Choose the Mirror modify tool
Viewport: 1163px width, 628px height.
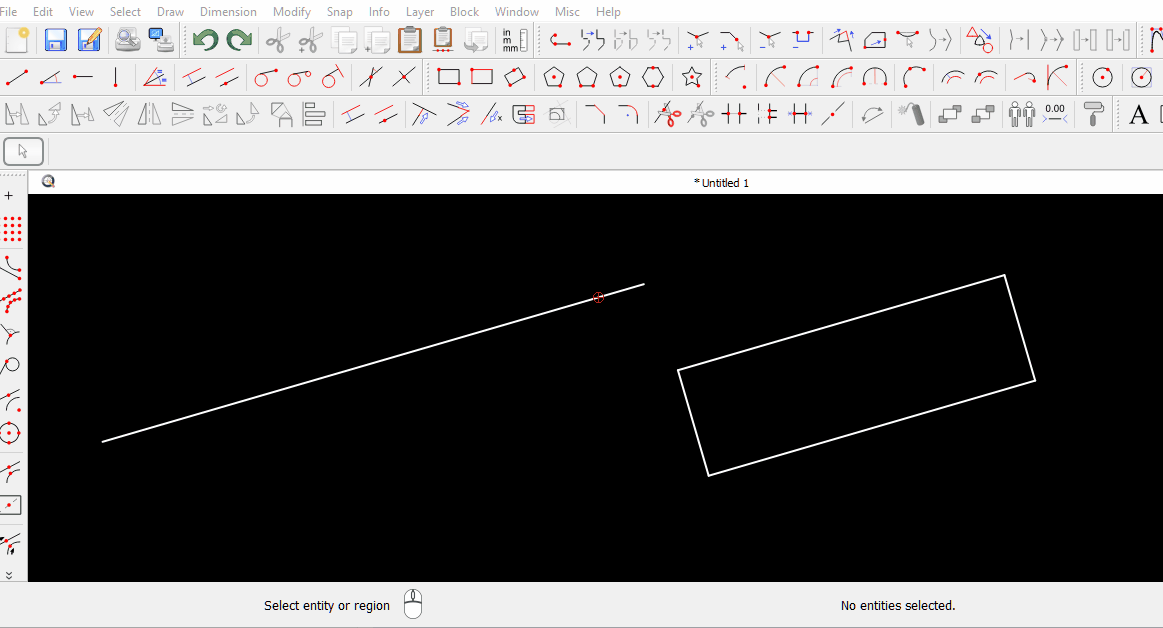click(x=149, y=115)
